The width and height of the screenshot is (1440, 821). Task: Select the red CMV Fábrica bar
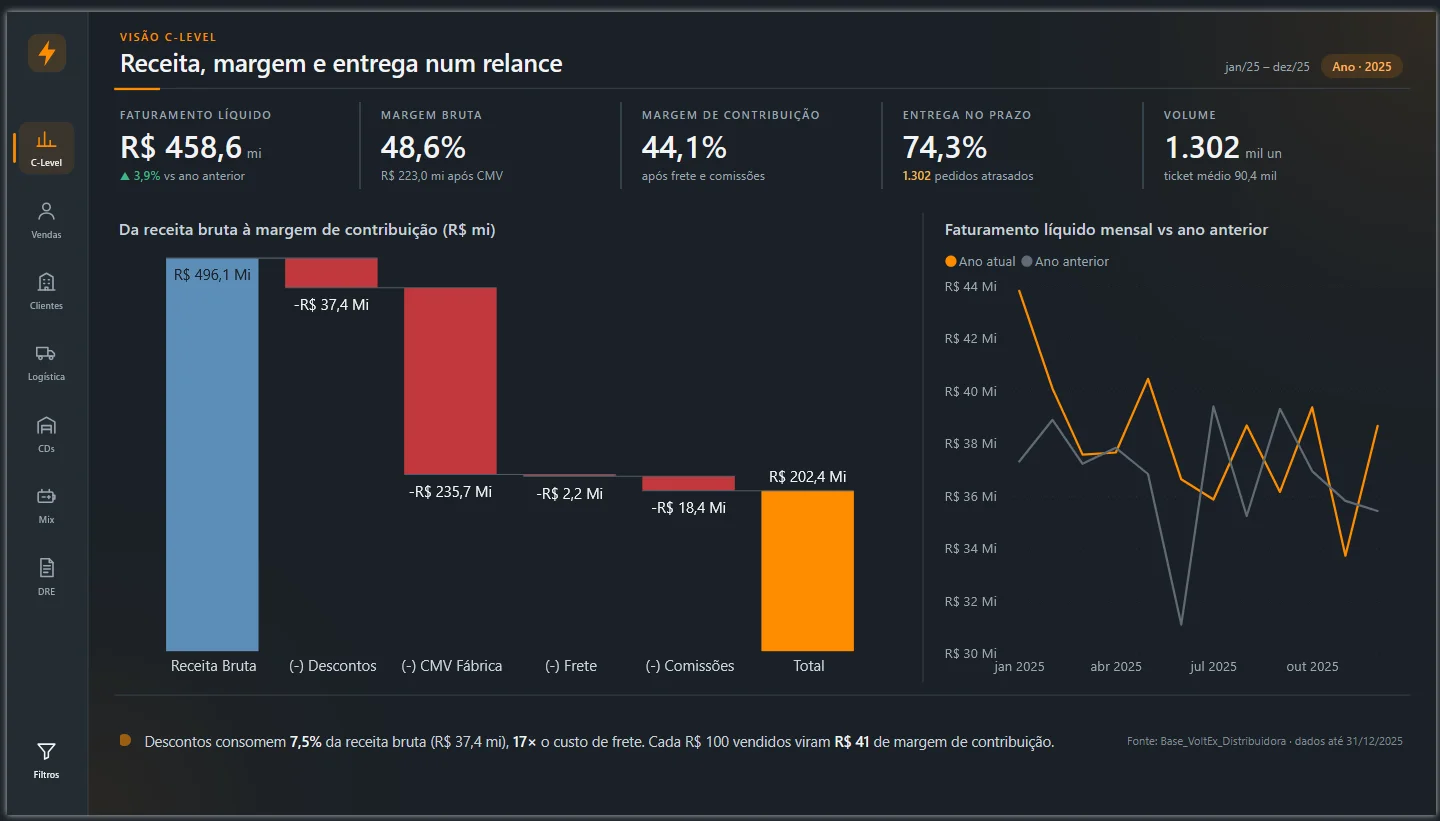[x=450, y=380]
